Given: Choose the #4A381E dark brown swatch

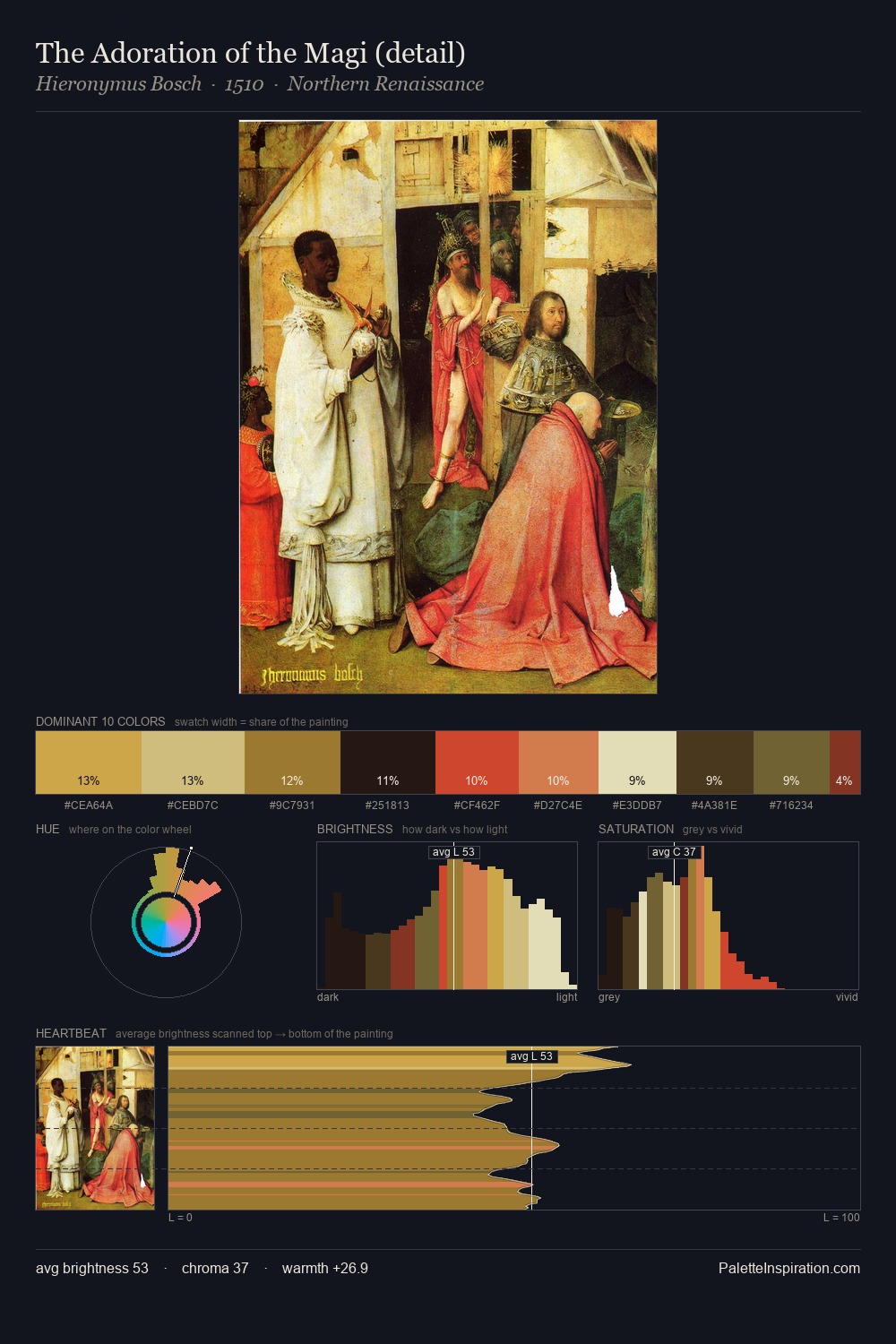Looking at the screenshot, I should click(715, 762).
